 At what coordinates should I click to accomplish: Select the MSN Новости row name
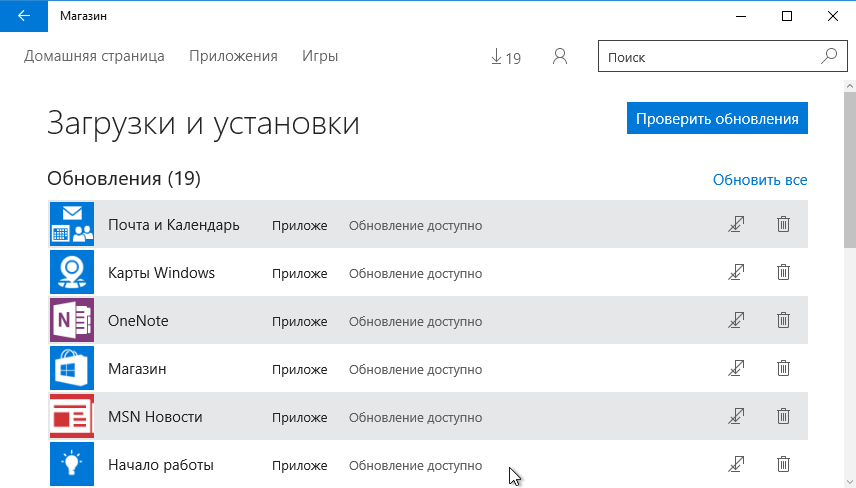click(155, 417)
